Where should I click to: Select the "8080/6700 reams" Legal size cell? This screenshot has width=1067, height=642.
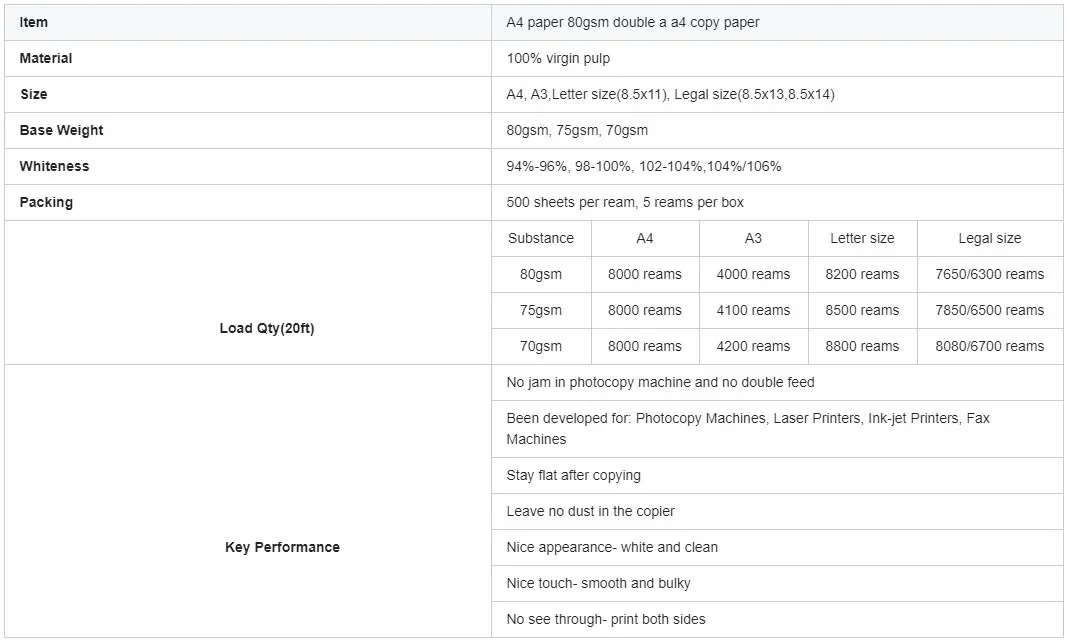click(x=989, y=346)
